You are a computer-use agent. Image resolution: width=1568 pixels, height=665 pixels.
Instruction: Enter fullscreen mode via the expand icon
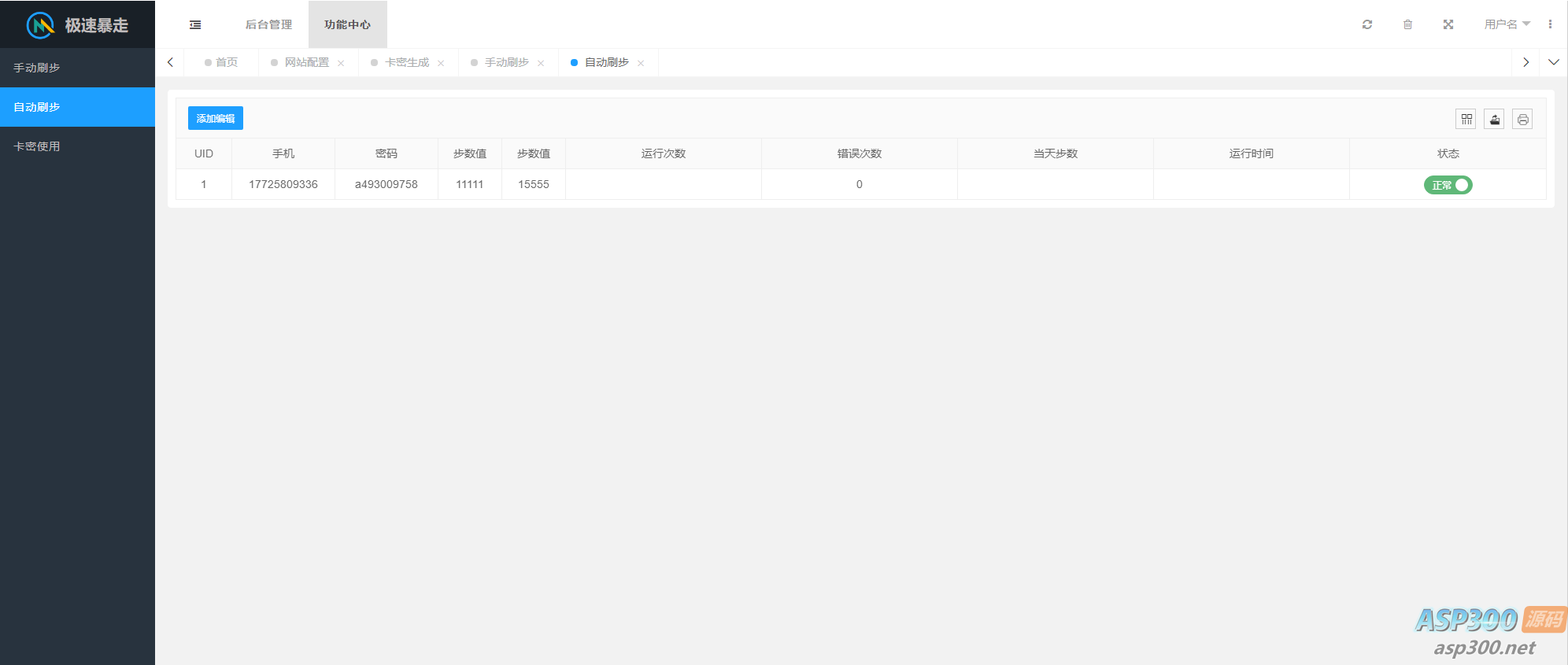pyautogui.click(x=1448, y=24)
